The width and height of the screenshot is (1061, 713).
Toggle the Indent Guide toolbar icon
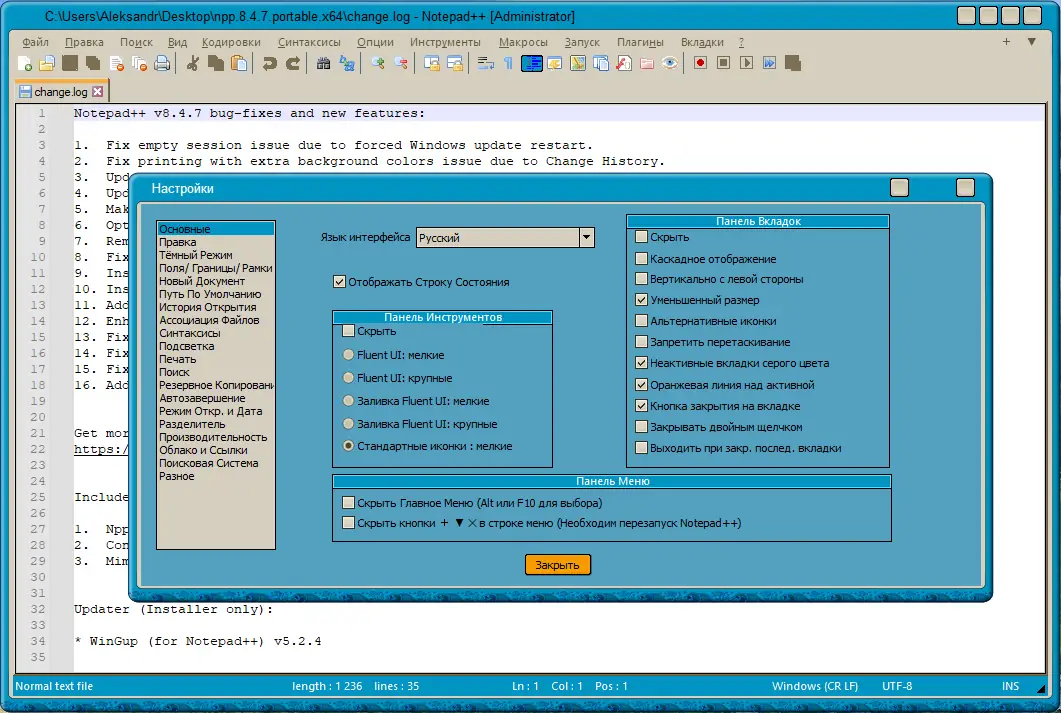coord(532,64)
